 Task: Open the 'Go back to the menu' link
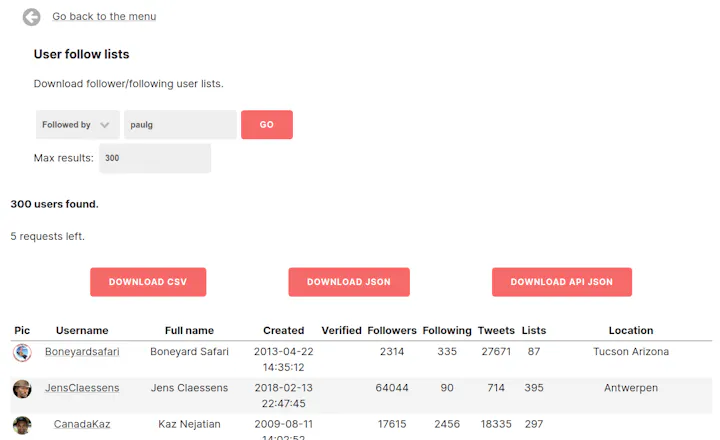[x=104, y=17]
